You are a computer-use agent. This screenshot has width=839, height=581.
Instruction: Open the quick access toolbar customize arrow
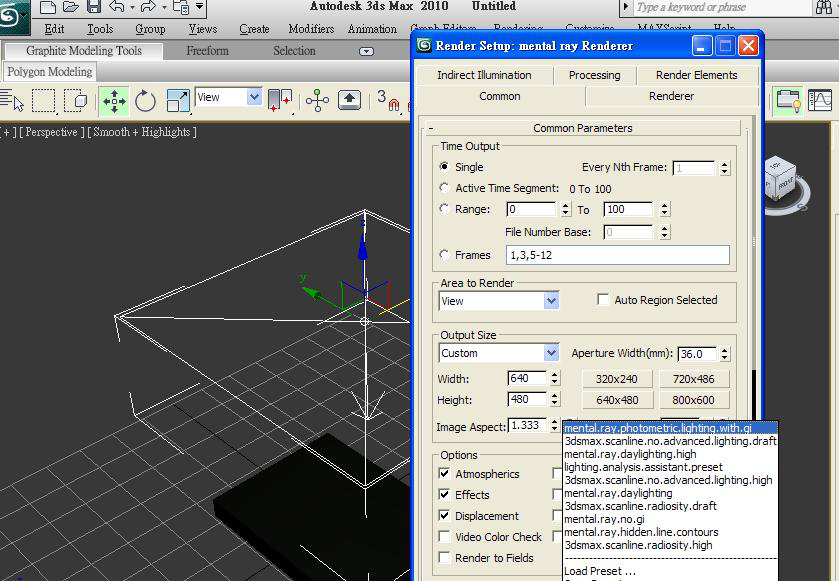200,6
